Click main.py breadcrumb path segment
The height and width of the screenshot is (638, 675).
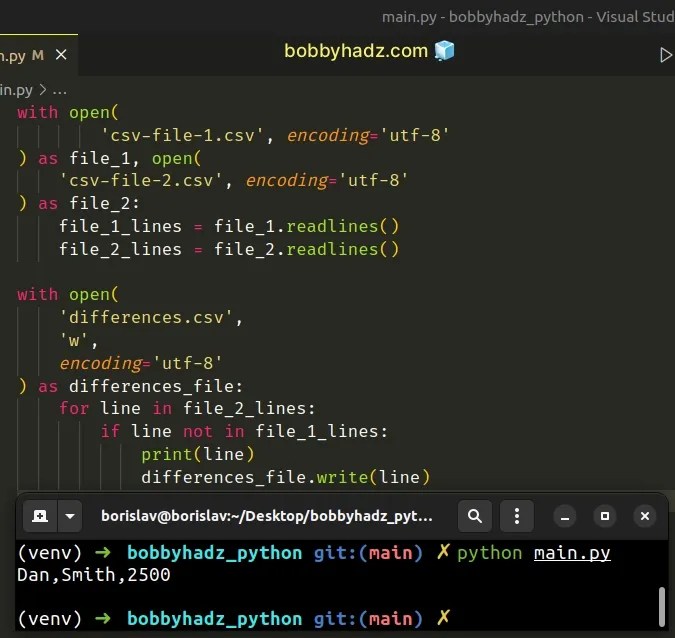point(16,90)
